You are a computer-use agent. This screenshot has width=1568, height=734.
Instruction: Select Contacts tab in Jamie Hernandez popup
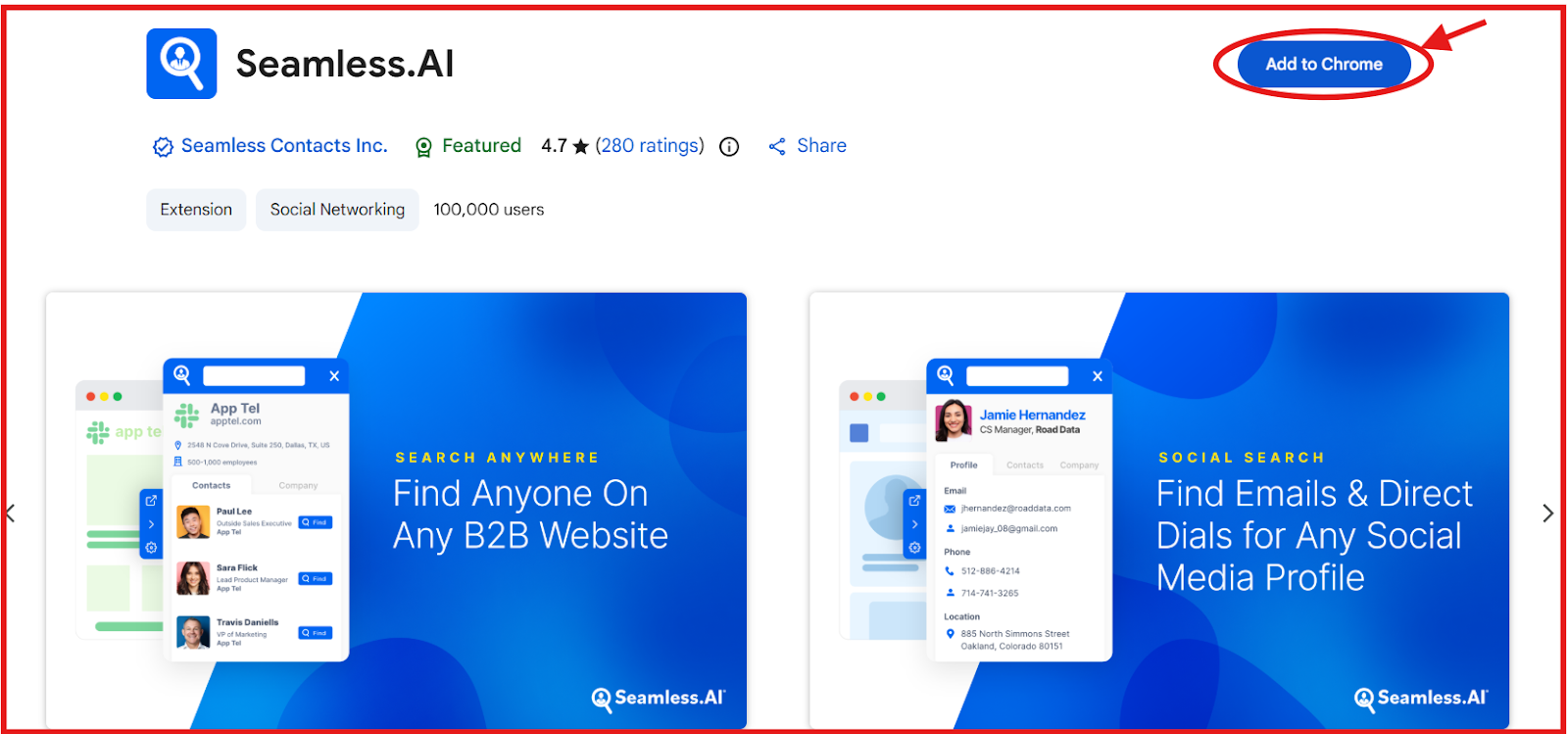click(1025, 465)
